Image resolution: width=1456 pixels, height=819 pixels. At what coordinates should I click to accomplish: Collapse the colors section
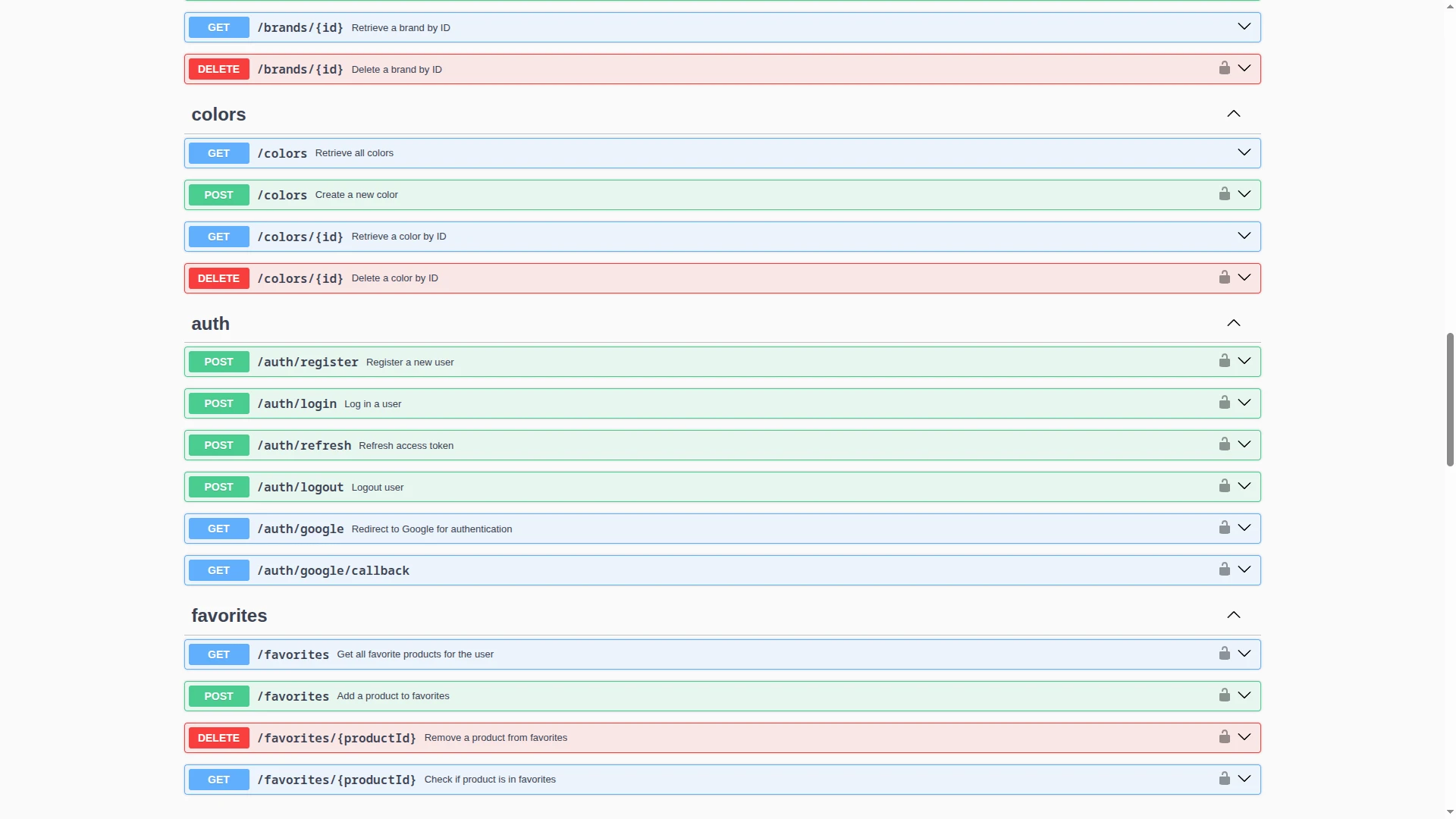(x=1234, y=114)
